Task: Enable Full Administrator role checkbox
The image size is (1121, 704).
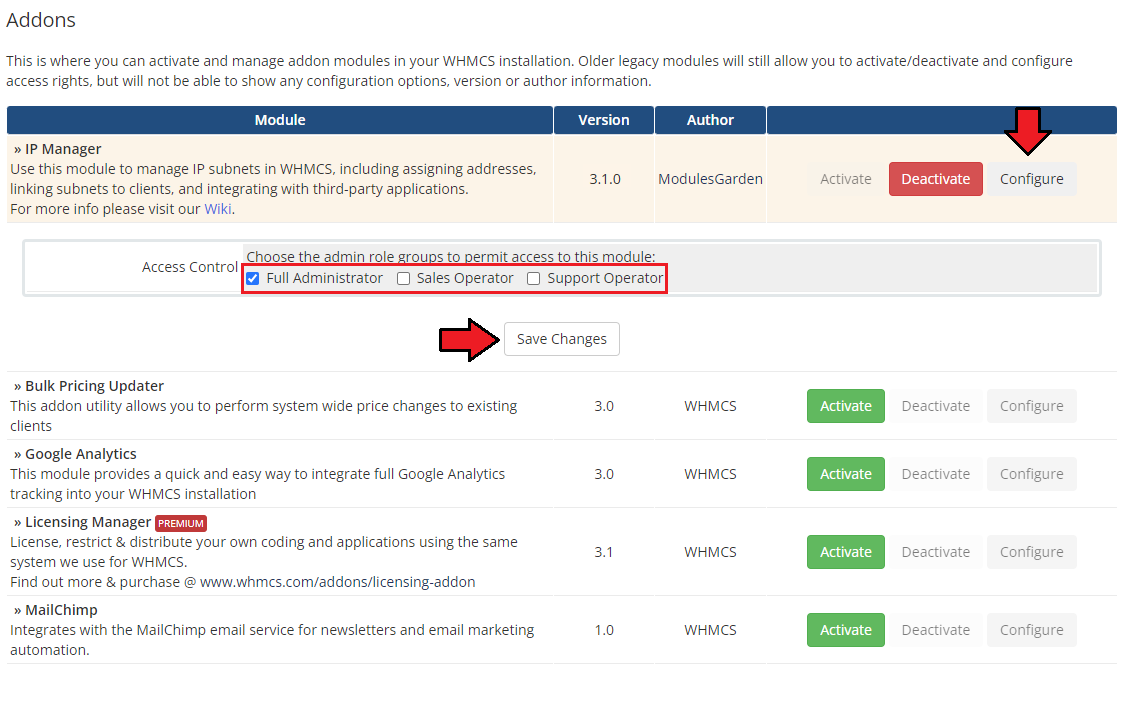Action: (252, 279)
